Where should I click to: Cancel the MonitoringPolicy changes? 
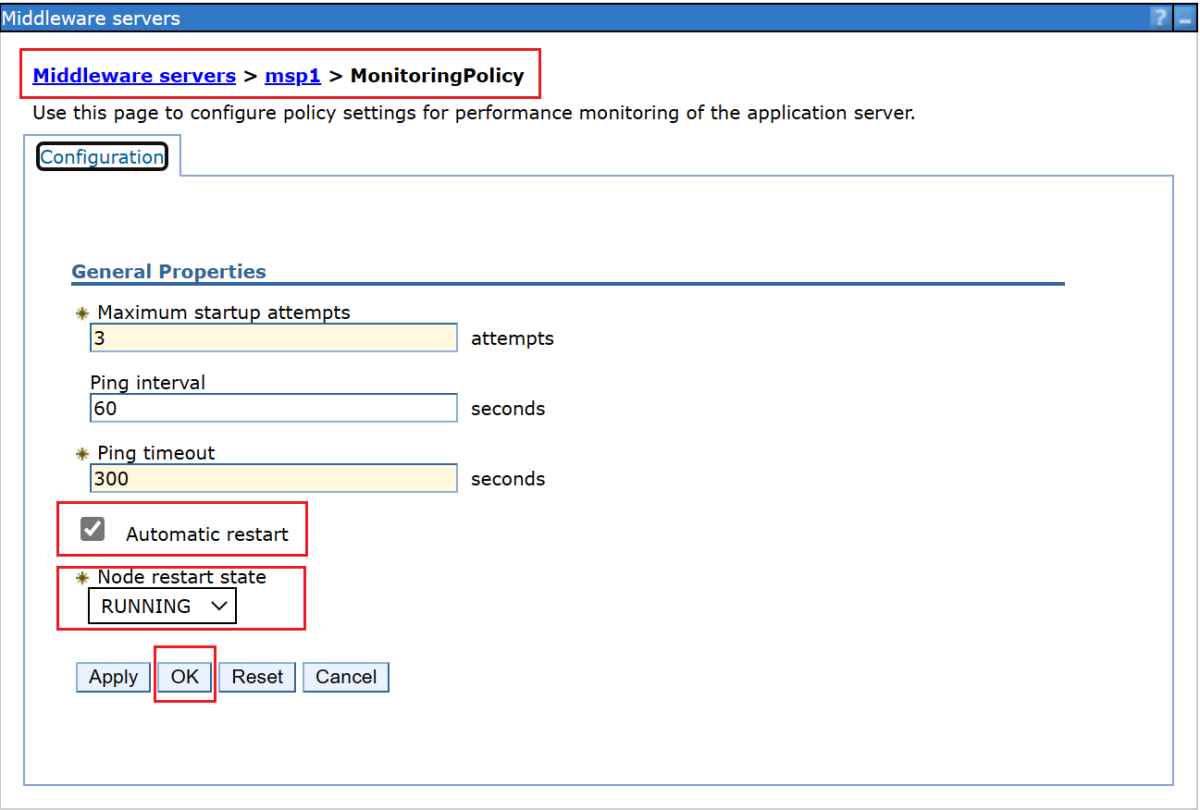coord(345,677)
